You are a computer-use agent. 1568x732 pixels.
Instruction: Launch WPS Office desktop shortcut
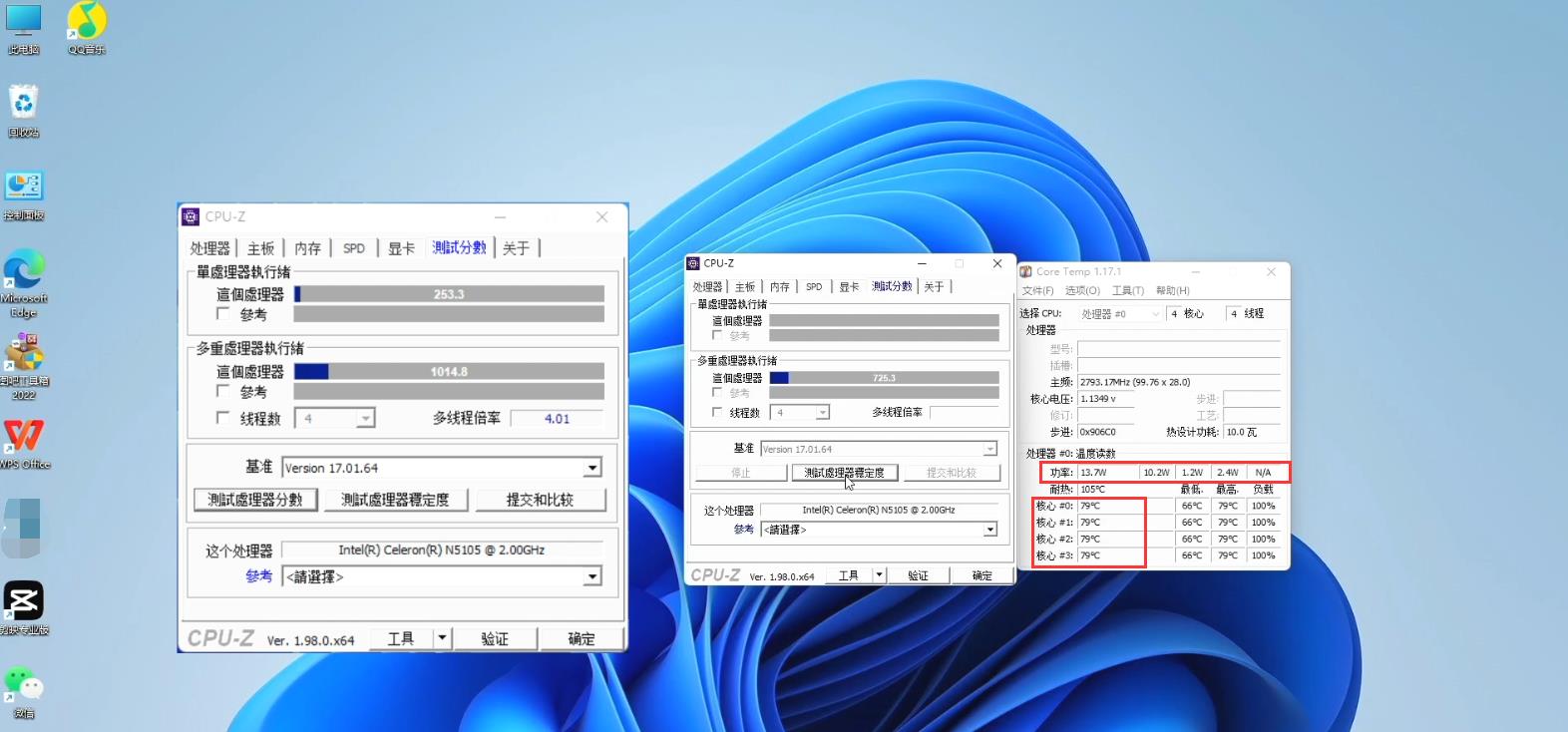coord(24,444)
